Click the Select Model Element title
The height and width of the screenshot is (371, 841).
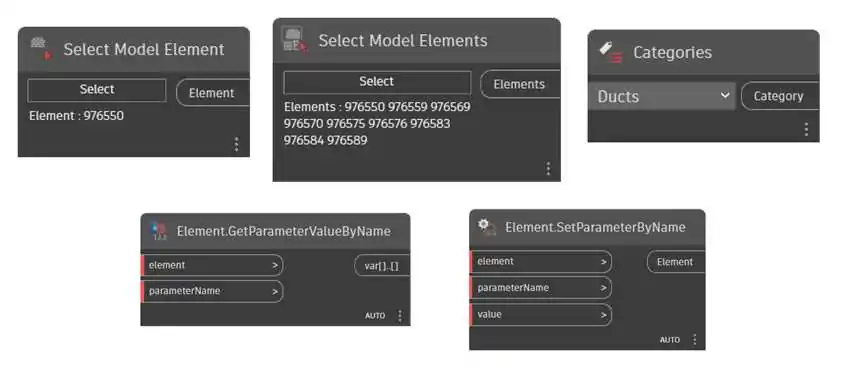(144, 49)
